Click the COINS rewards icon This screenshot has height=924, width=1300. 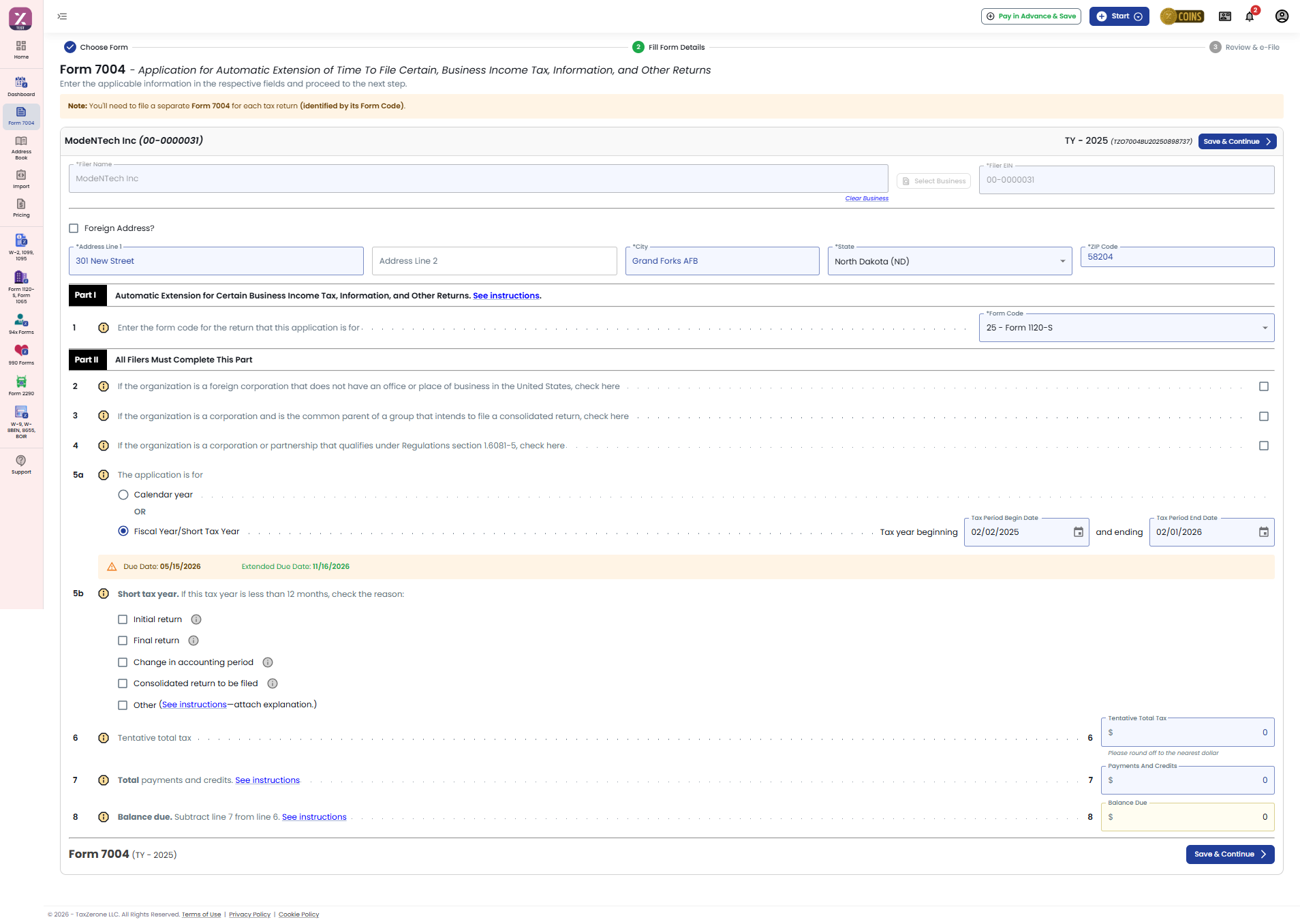pyautogui.click(x=1182, y=16)
